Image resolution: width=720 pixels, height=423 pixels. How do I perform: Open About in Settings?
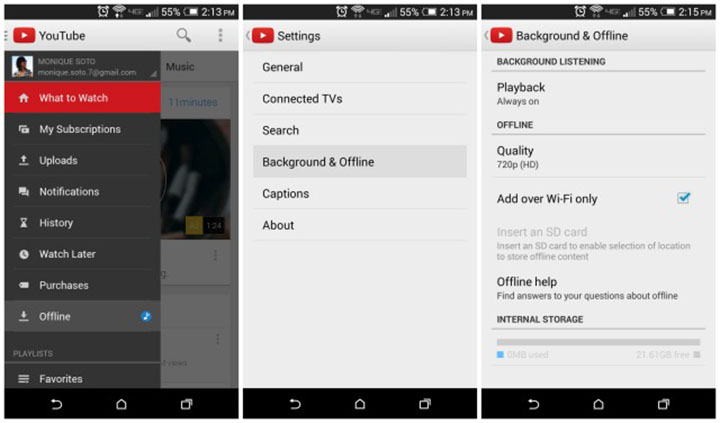click(360, 225)
